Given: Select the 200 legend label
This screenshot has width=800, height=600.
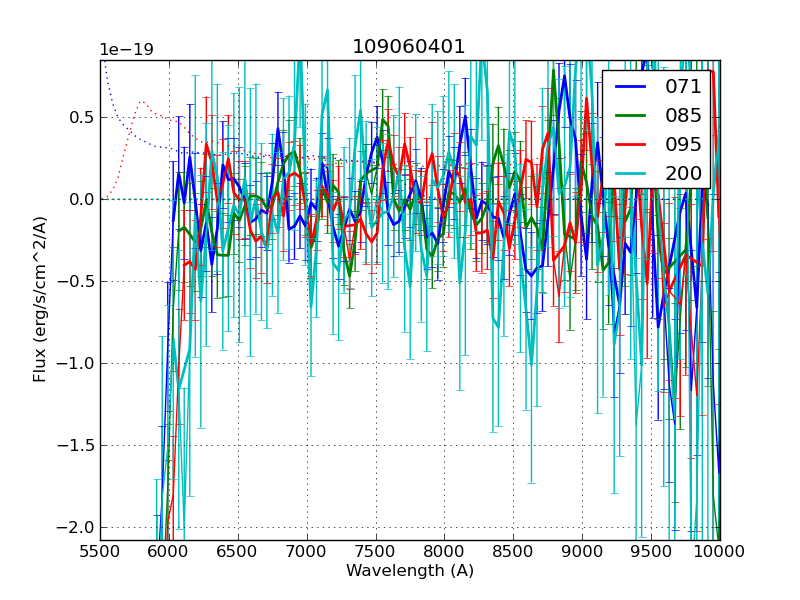Looking at the screenshot, I should coord(683,173).
